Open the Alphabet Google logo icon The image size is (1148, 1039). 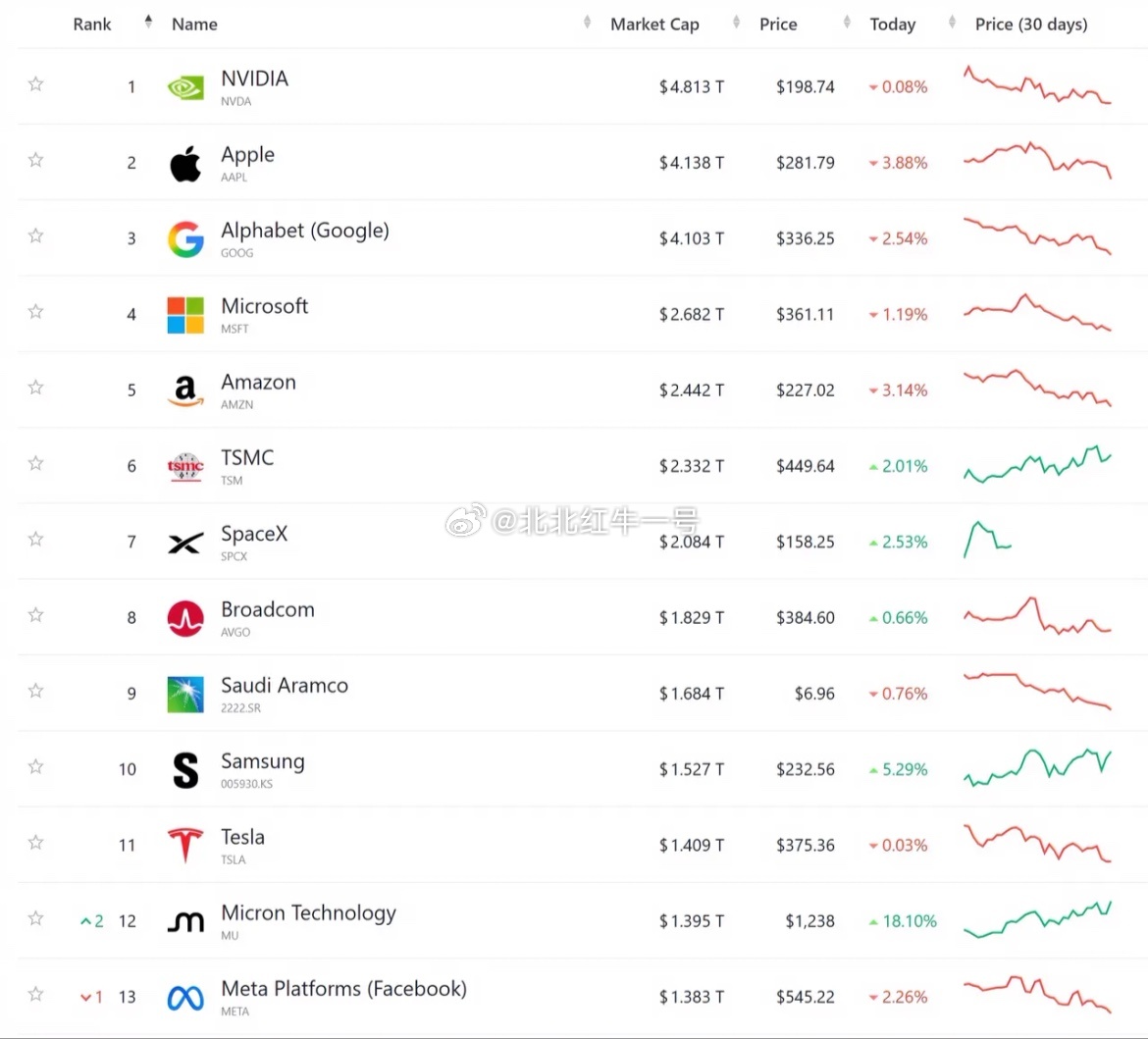(185, 238)
